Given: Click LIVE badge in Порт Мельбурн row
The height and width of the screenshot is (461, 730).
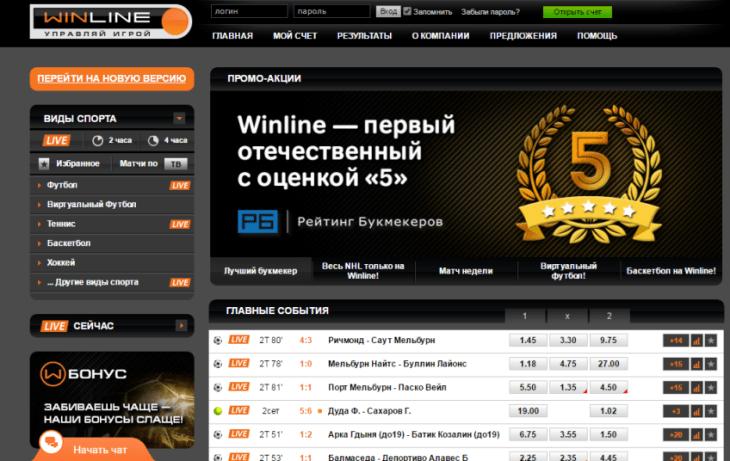Looking at the screenshot, I should [239, 387].
